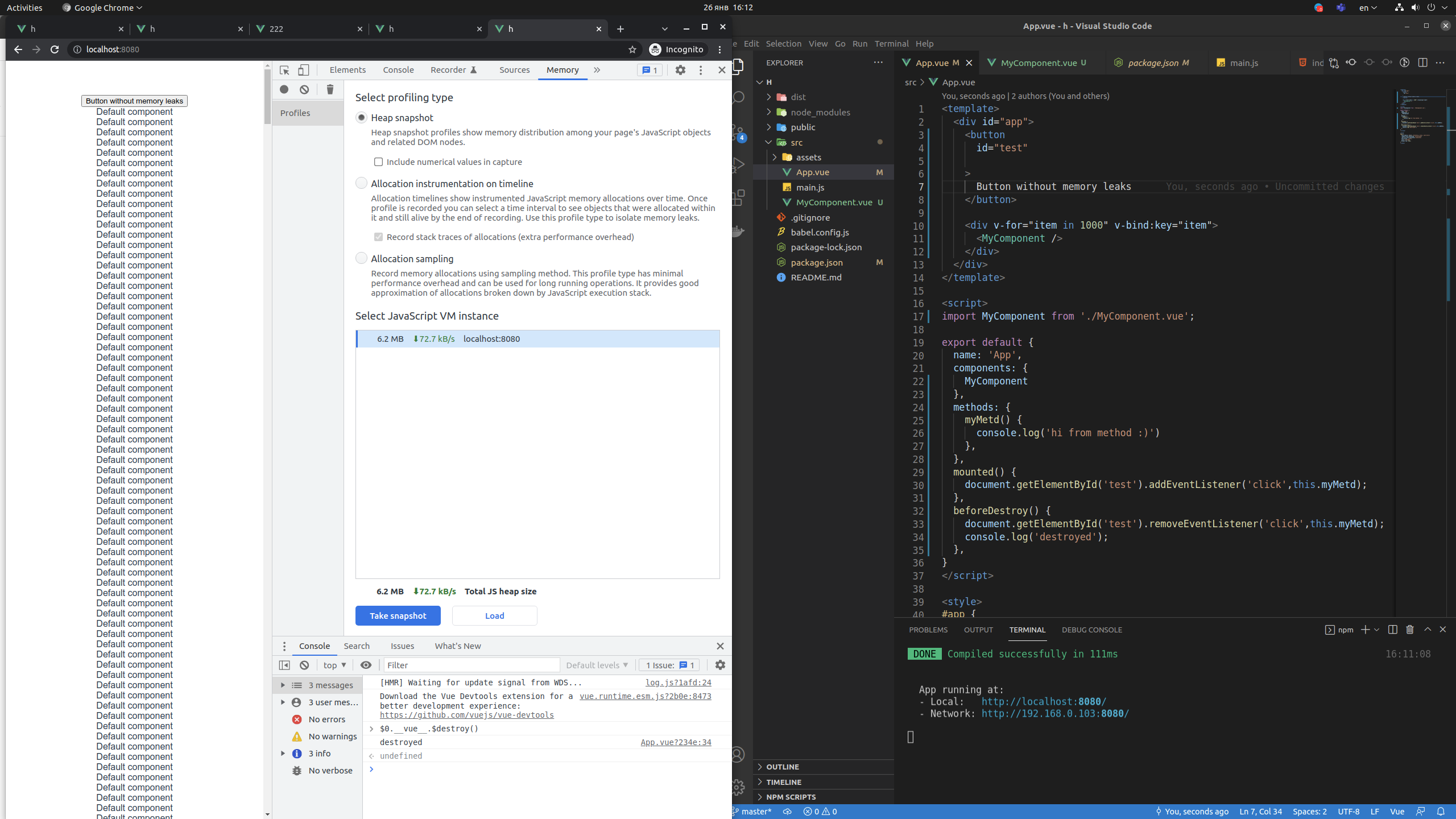Uncheck Record stack traces of allocations

[379, 237]
